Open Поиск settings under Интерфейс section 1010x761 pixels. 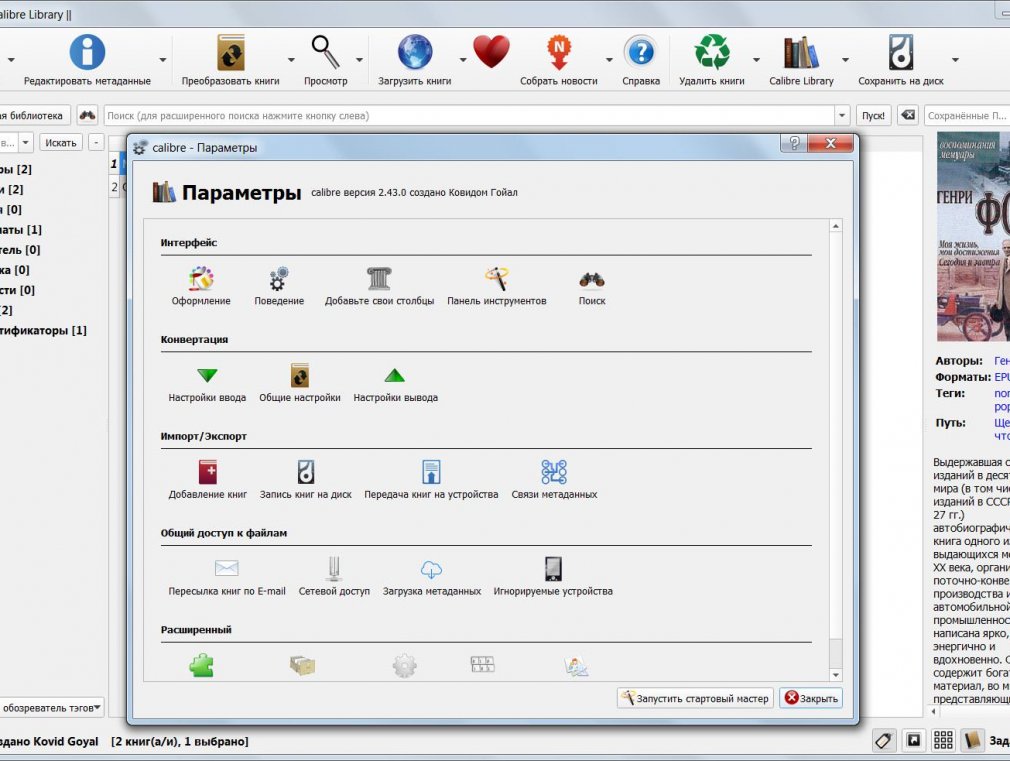(x=592, y=286)
